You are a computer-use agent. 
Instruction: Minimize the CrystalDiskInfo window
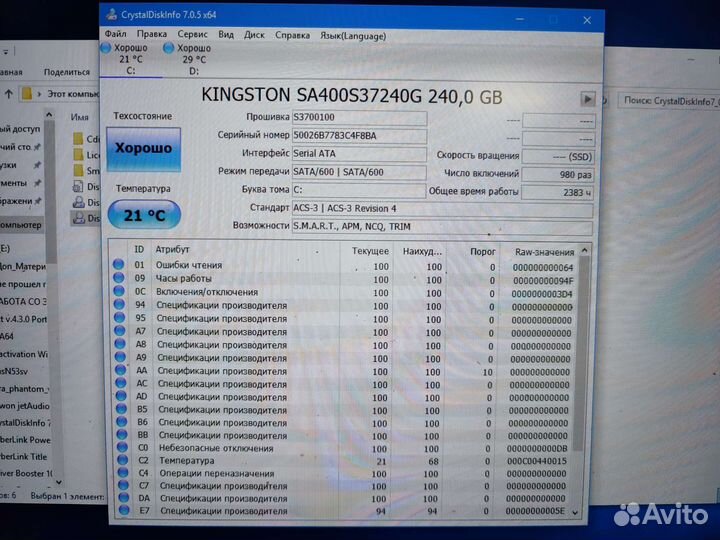pyautogui.click(x=519, y=19)
